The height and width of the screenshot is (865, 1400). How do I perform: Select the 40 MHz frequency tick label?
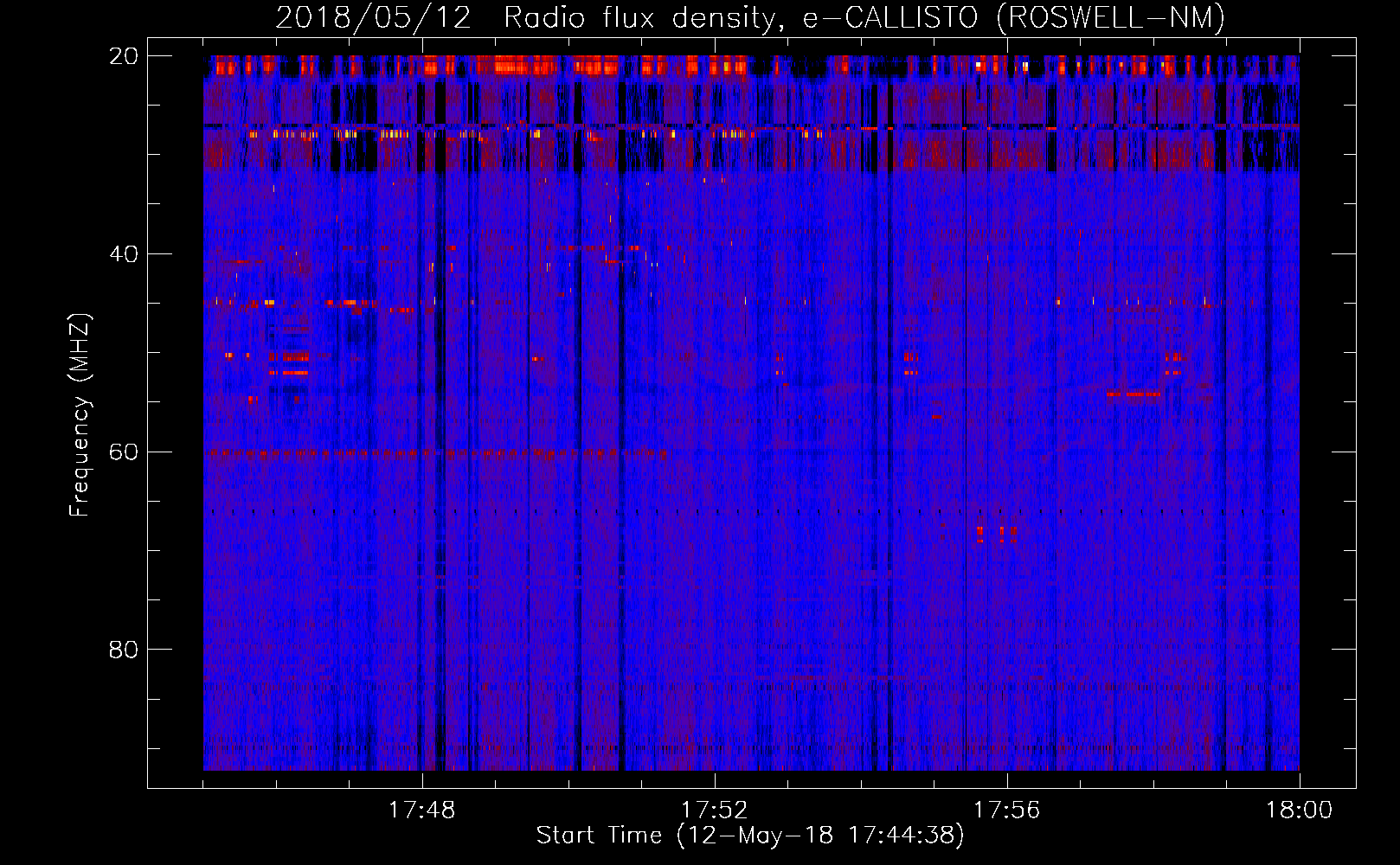[124, 254]
